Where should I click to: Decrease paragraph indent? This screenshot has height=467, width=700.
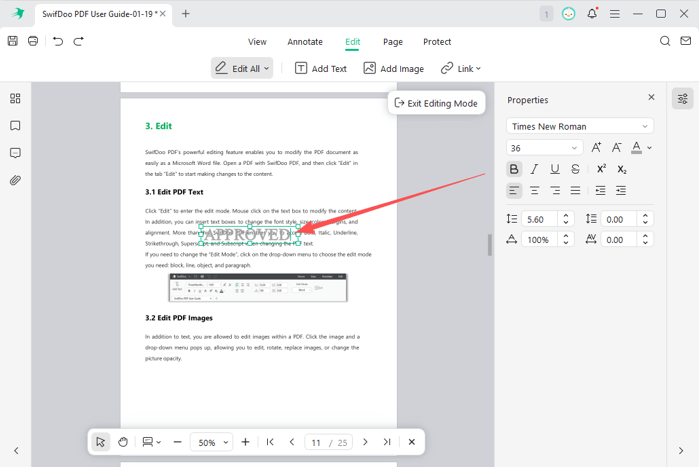(x=600, y=191)
